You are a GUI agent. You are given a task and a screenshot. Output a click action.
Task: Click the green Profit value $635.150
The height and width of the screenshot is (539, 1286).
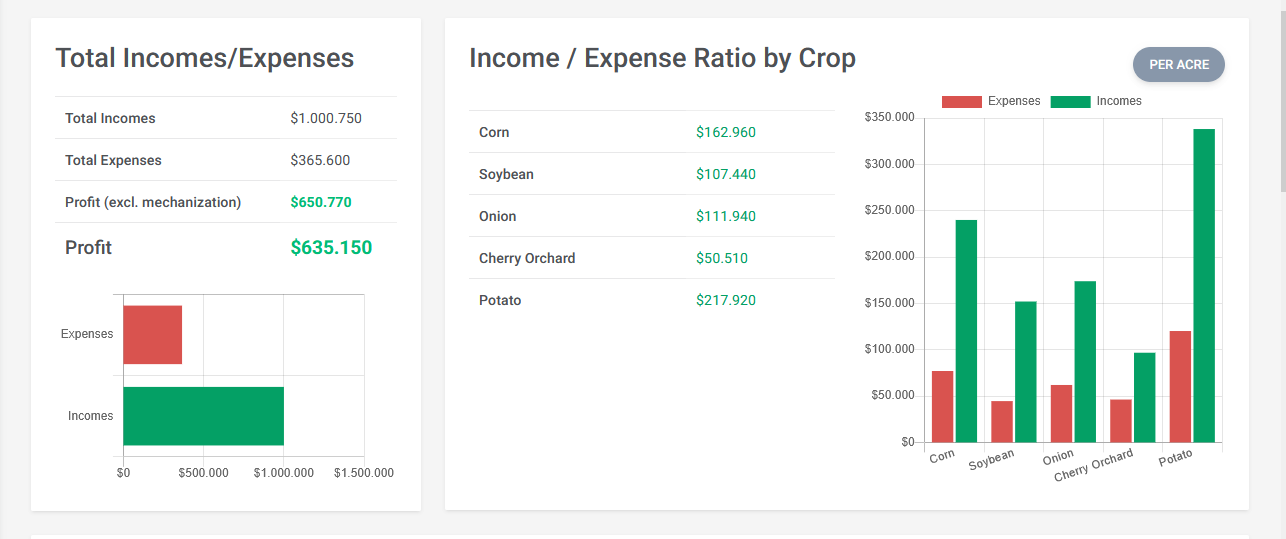click(331, 248)
